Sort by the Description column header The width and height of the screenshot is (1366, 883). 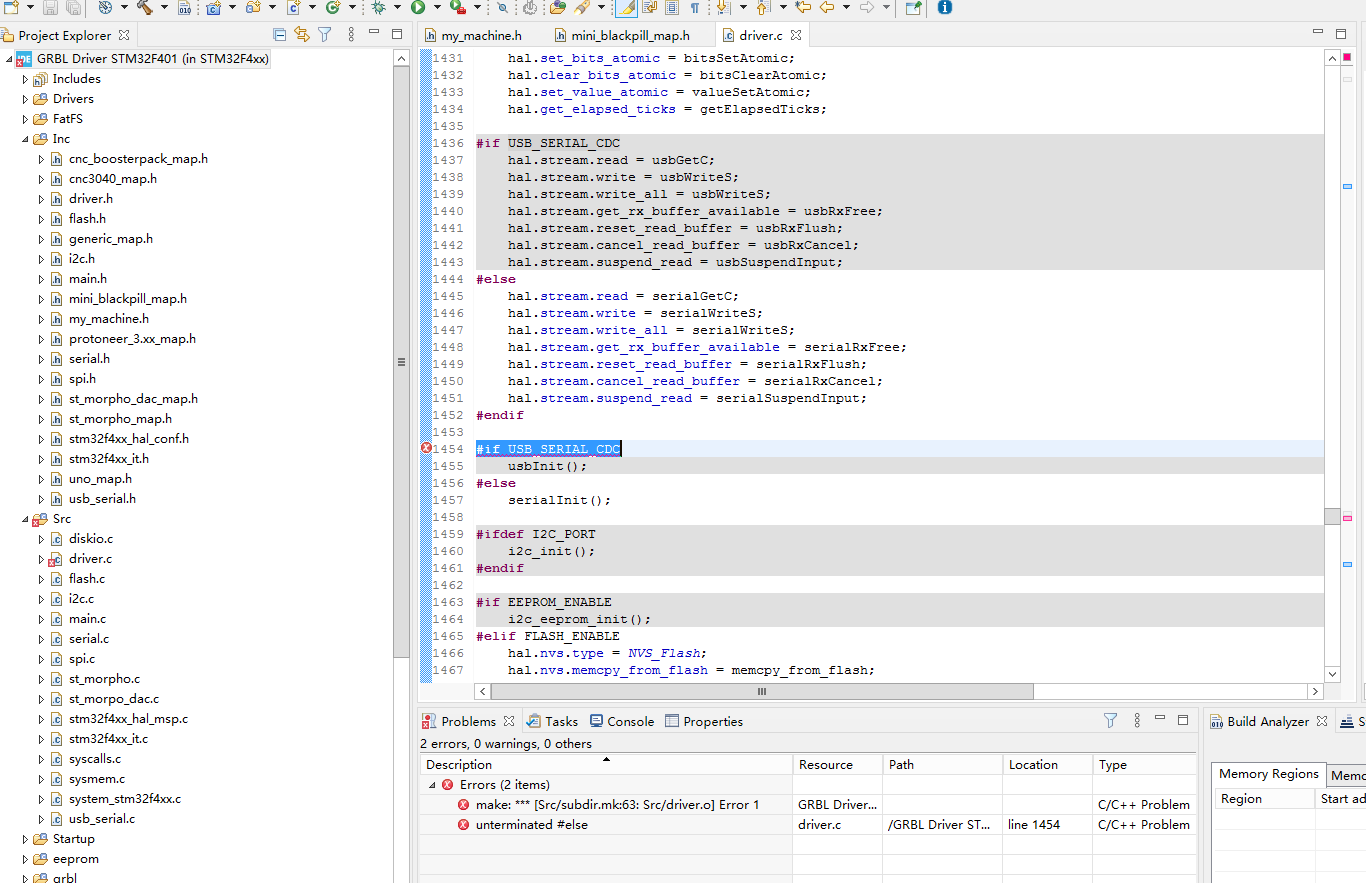click(x=606, y=765)
